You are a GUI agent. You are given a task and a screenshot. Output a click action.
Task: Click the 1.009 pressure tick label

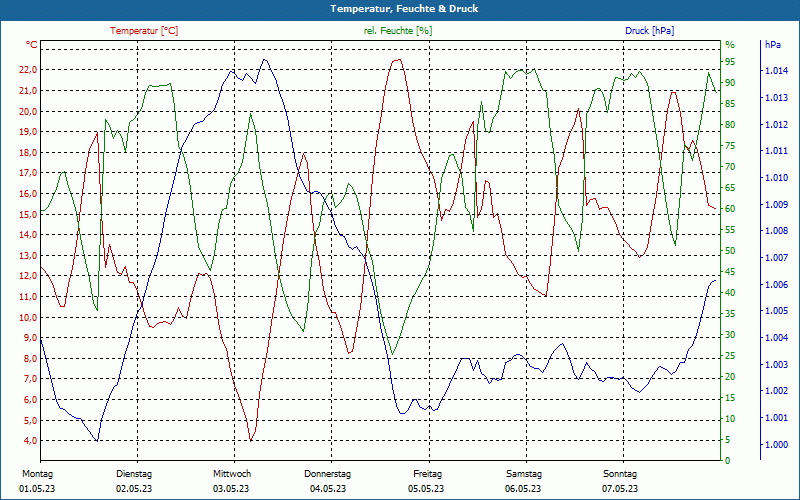pos(776,205)
